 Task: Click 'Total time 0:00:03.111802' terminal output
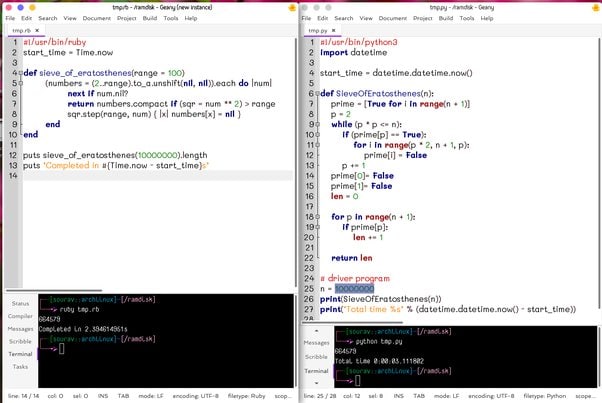coord(379,361)
